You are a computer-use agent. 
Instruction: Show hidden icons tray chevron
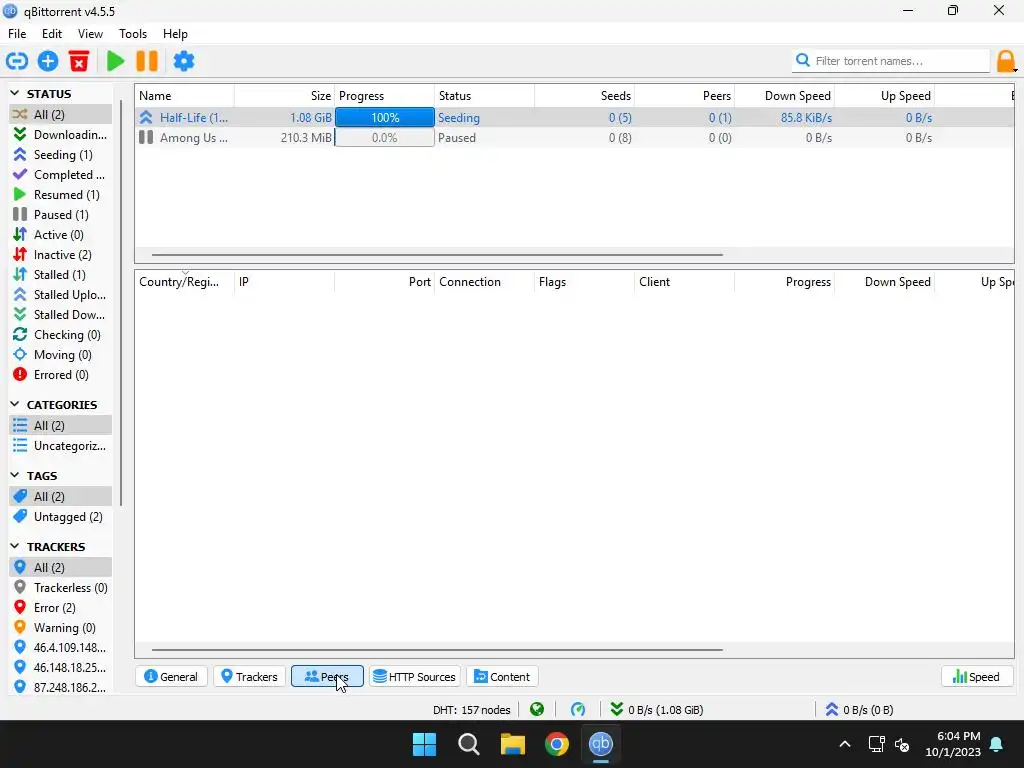[x=844, y=744]
